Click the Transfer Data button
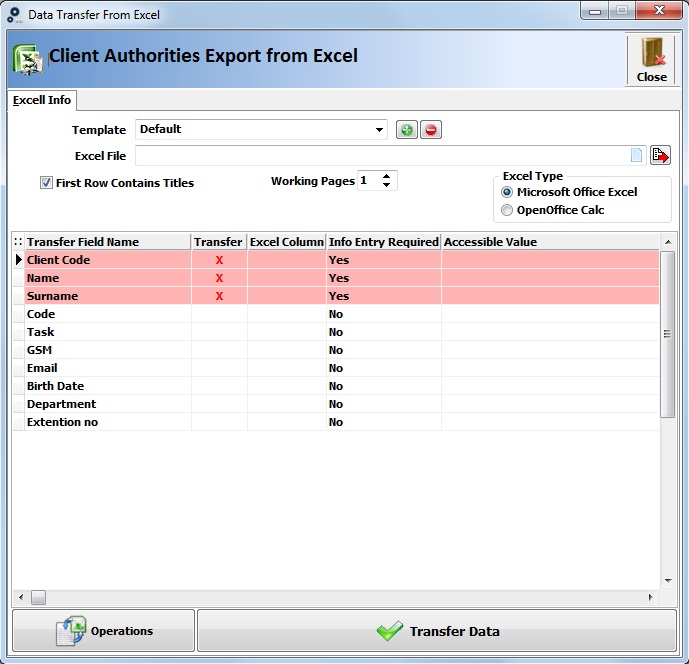The image size is (689, 664). [437, 631]
